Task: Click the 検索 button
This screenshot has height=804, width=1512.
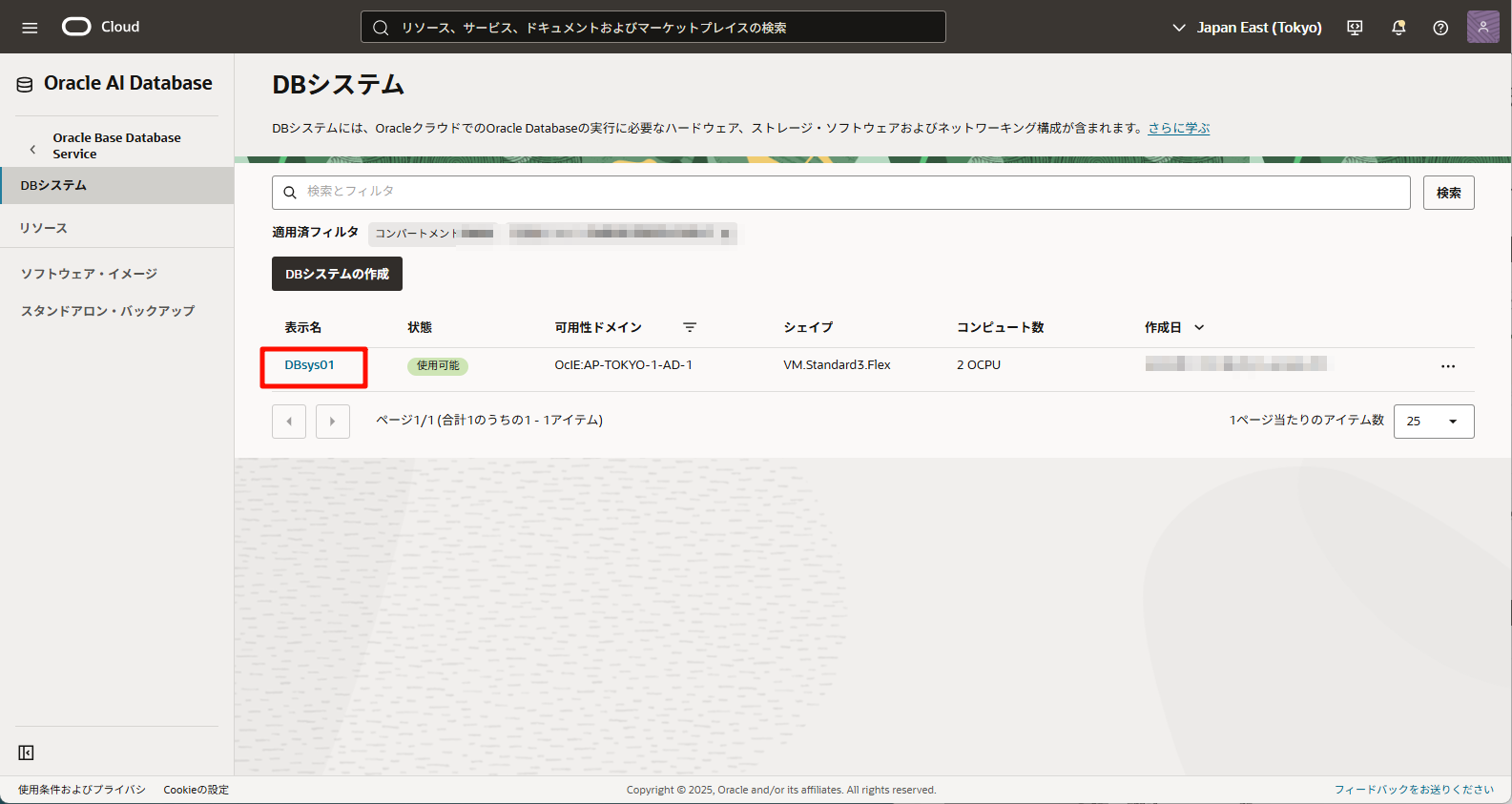Action: tap(1448, 193)
